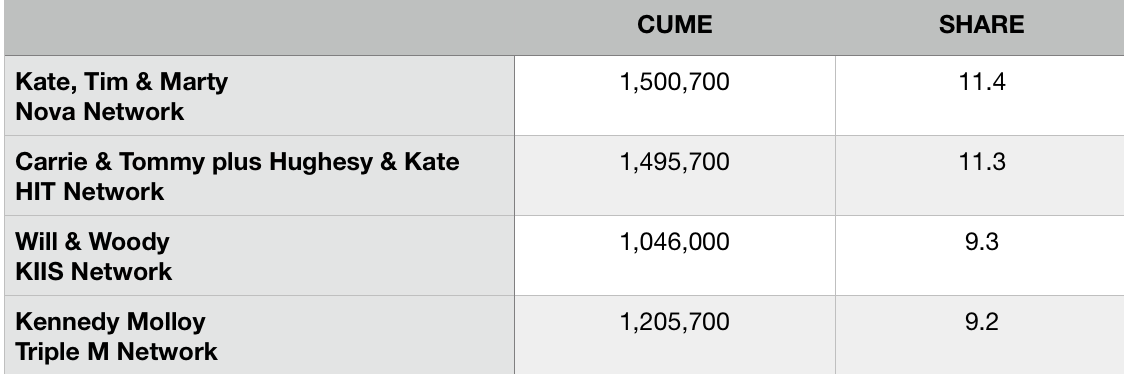Select the SHARE column header
Screen dimensions: 1124x374
(981, 25)
